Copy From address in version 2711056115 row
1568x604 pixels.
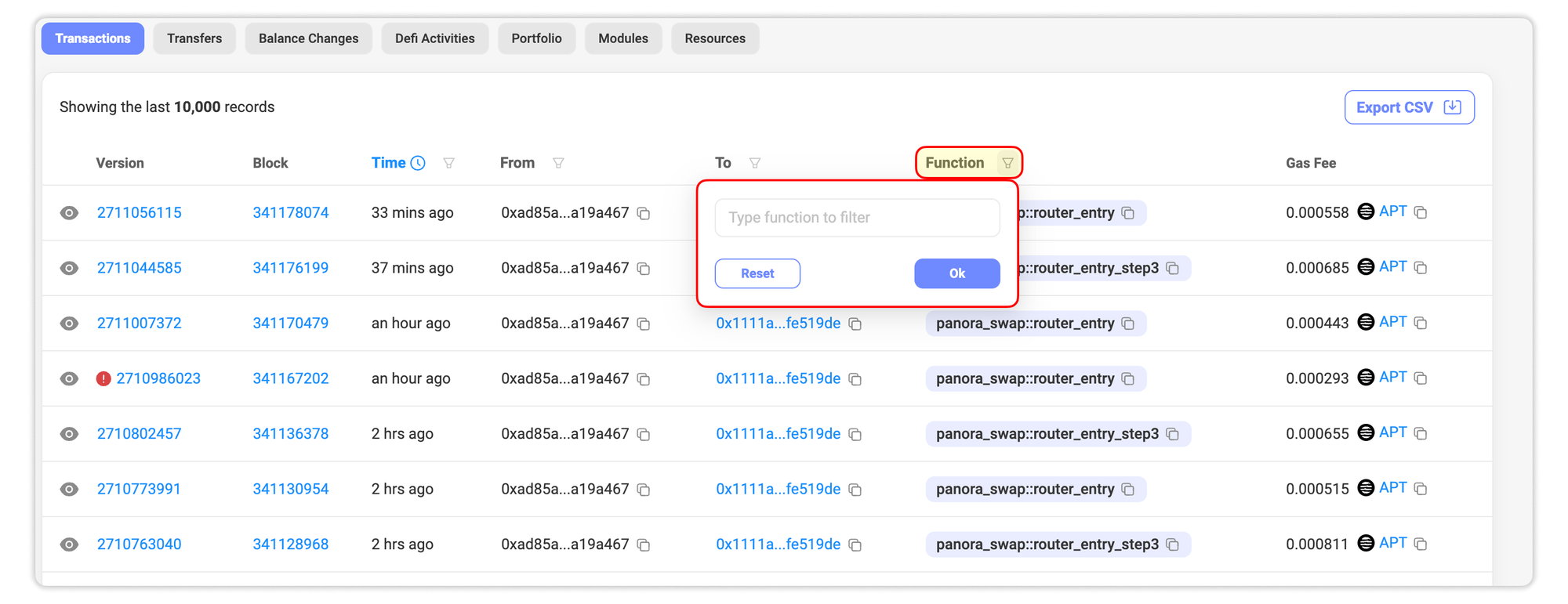click(644, 213)
